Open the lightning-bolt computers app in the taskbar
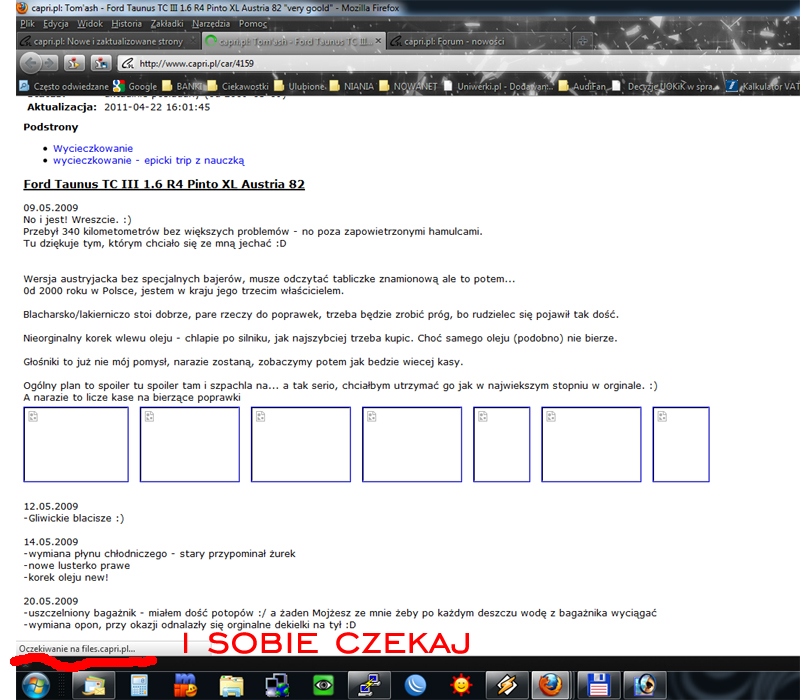800x700 pixels. [369, 685]
